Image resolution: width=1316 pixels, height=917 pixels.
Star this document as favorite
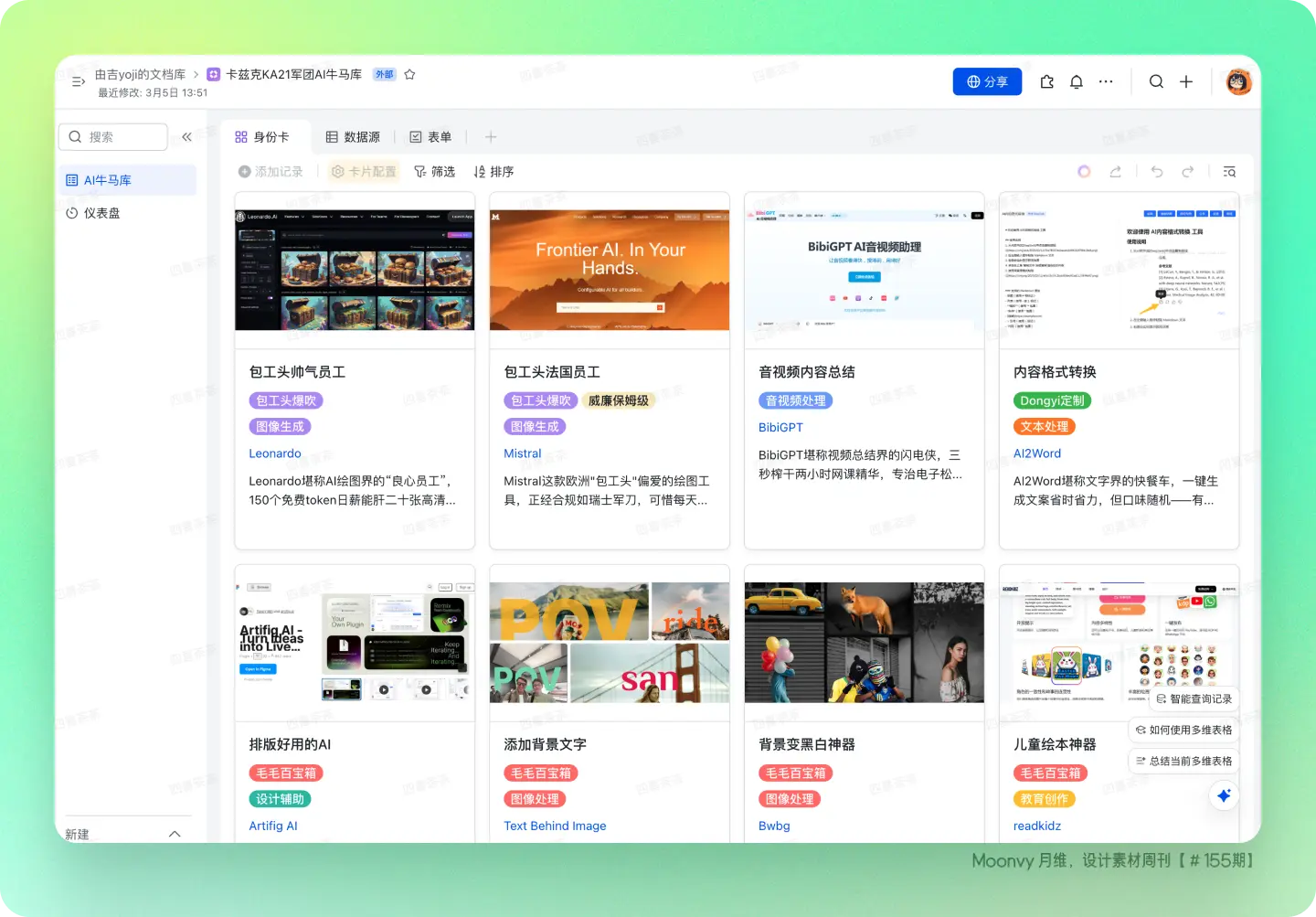(410, 75)
